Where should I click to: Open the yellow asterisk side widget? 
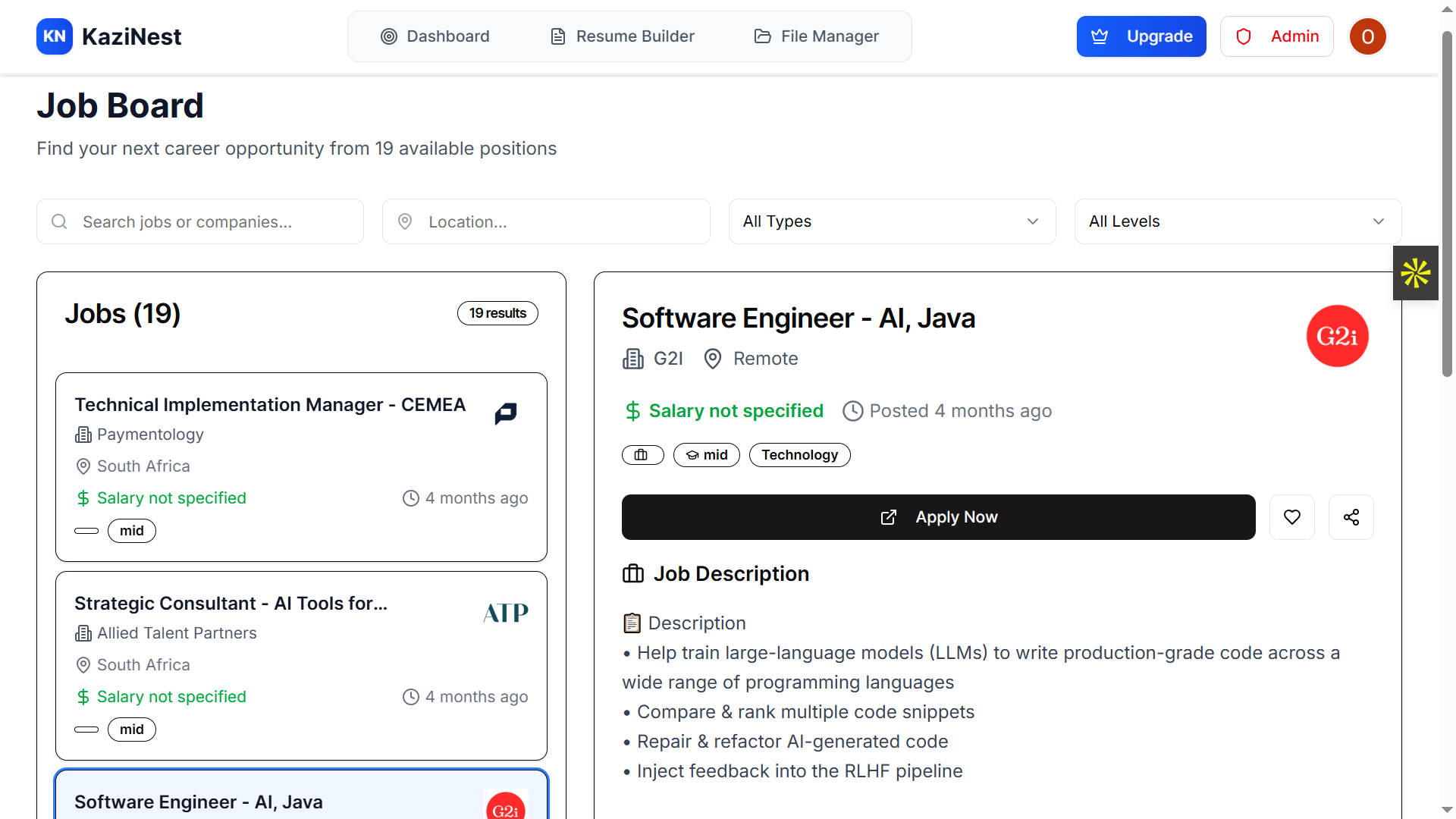pyautogui.click(x=1415, y=273)
